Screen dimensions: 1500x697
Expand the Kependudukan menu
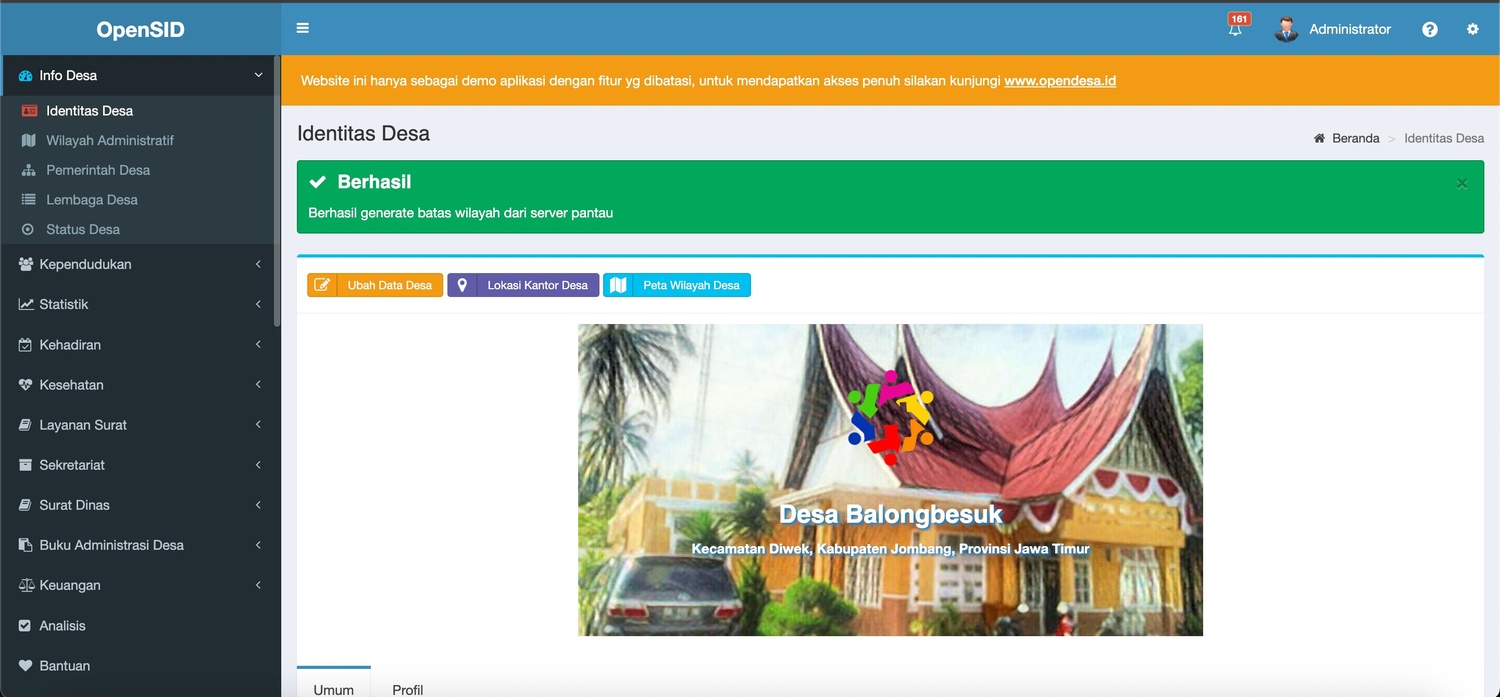point(140,264)
